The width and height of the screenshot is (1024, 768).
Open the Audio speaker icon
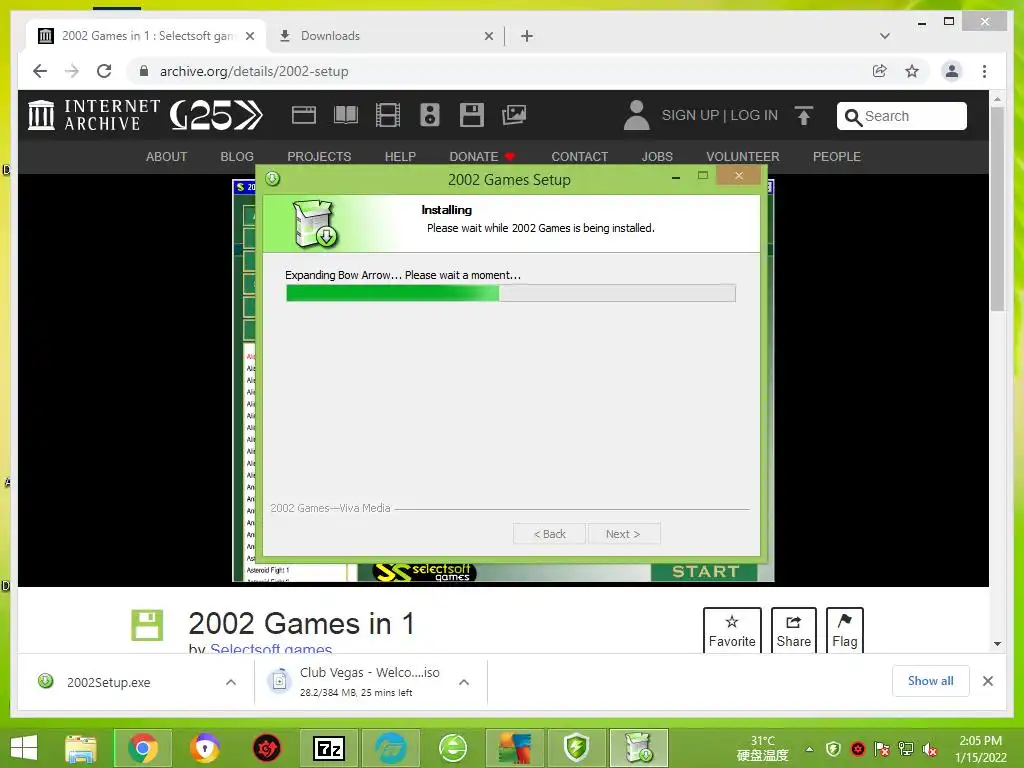pyautogui.click(x=429, y=115)
